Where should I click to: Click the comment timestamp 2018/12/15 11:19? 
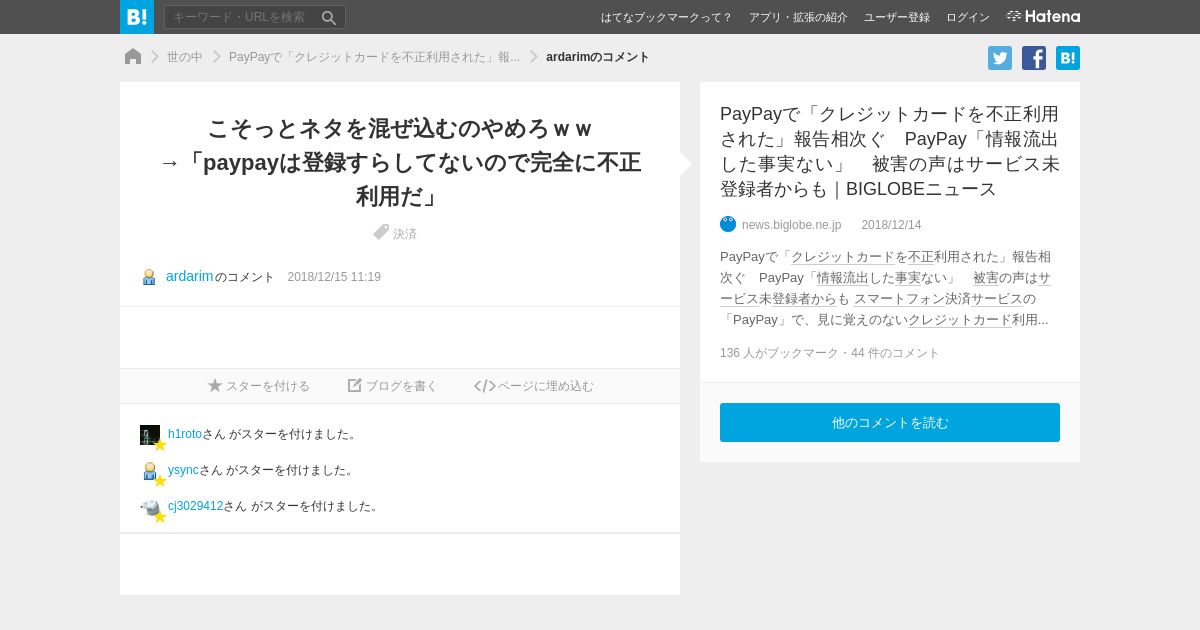point(334,277)
